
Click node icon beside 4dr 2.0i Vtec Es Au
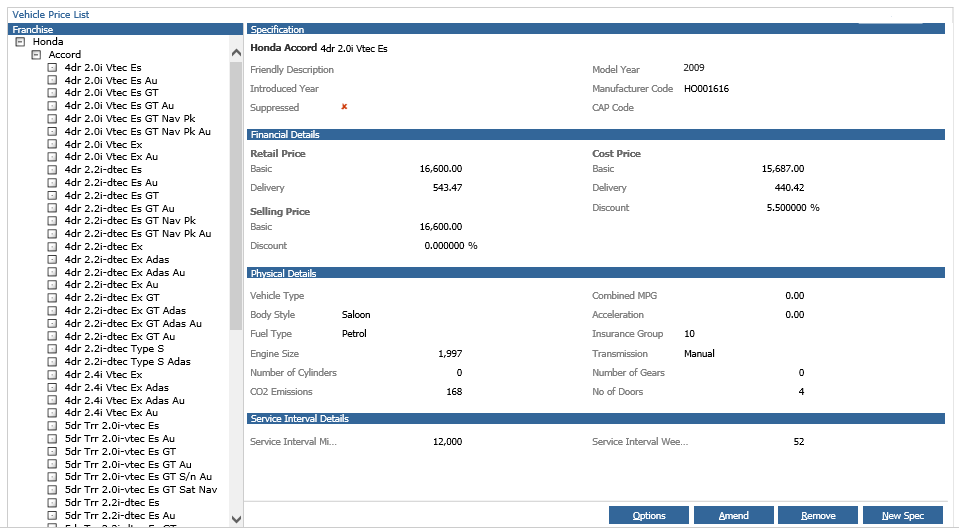point(53,80)
